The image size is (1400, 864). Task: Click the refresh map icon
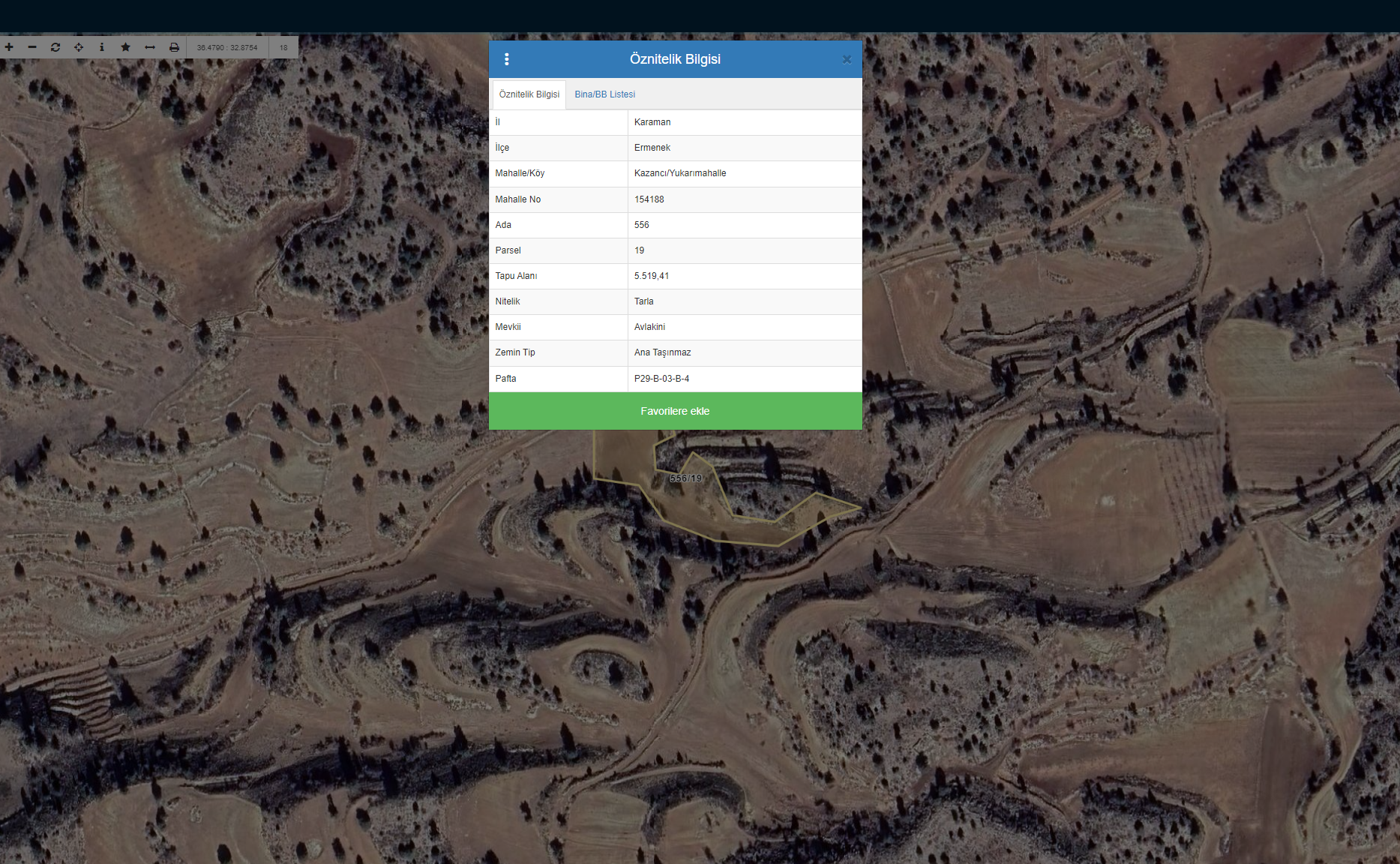click(55, 47)
